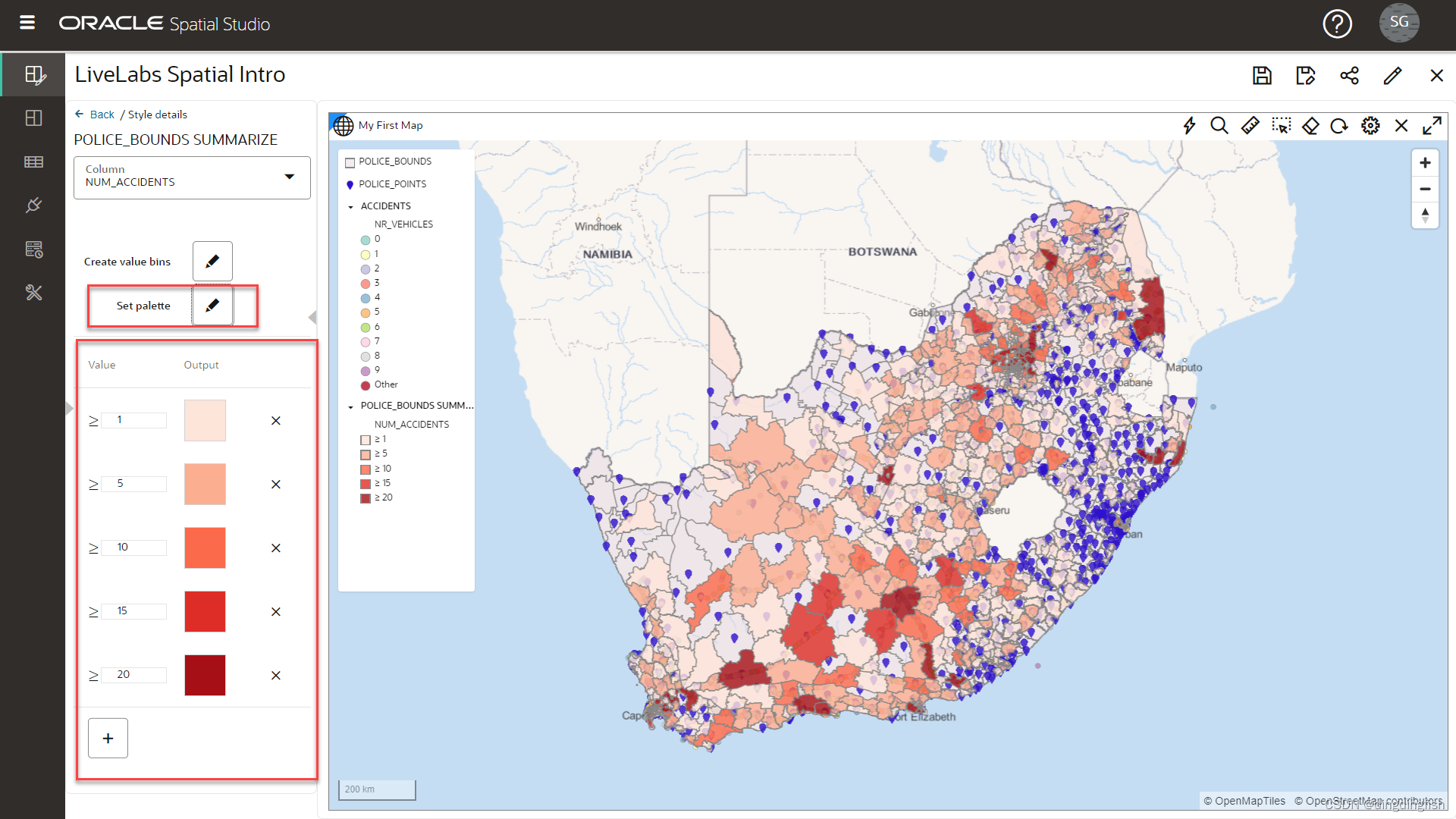
Task: Click the value field containing 10
Action: (x=134, y=548)
